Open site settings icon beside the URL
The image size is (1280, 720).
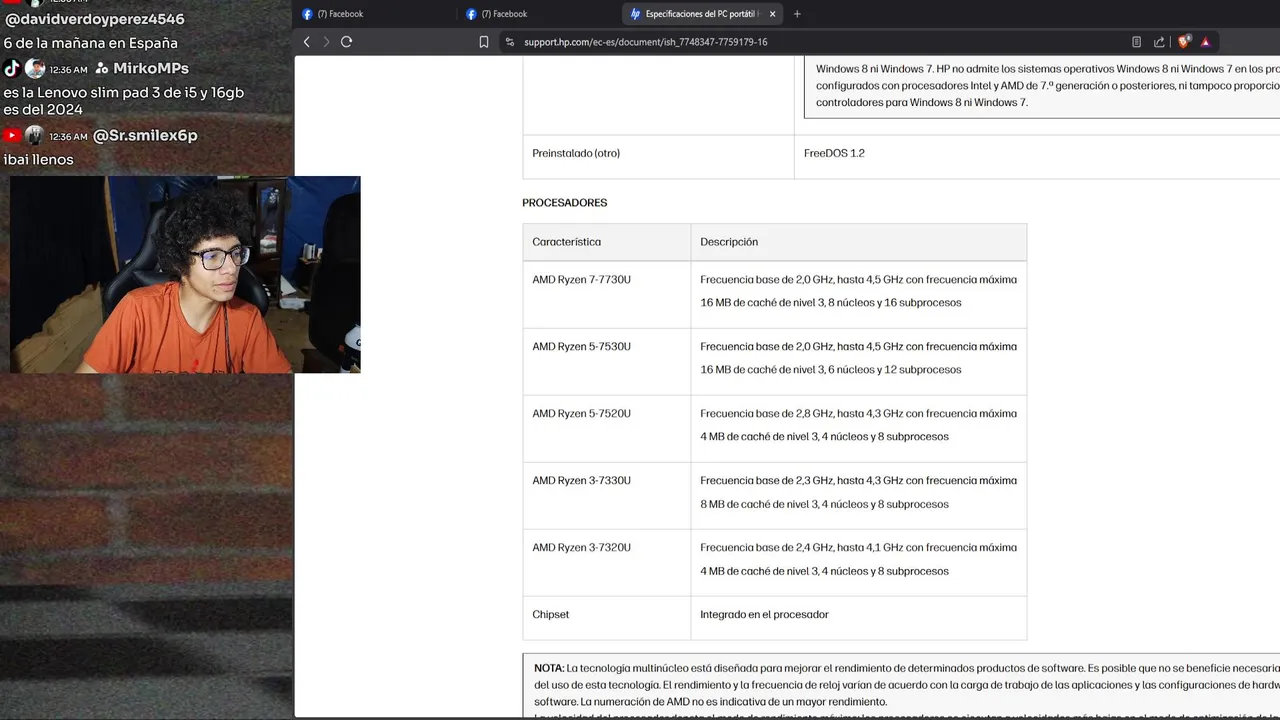point(509,42)
